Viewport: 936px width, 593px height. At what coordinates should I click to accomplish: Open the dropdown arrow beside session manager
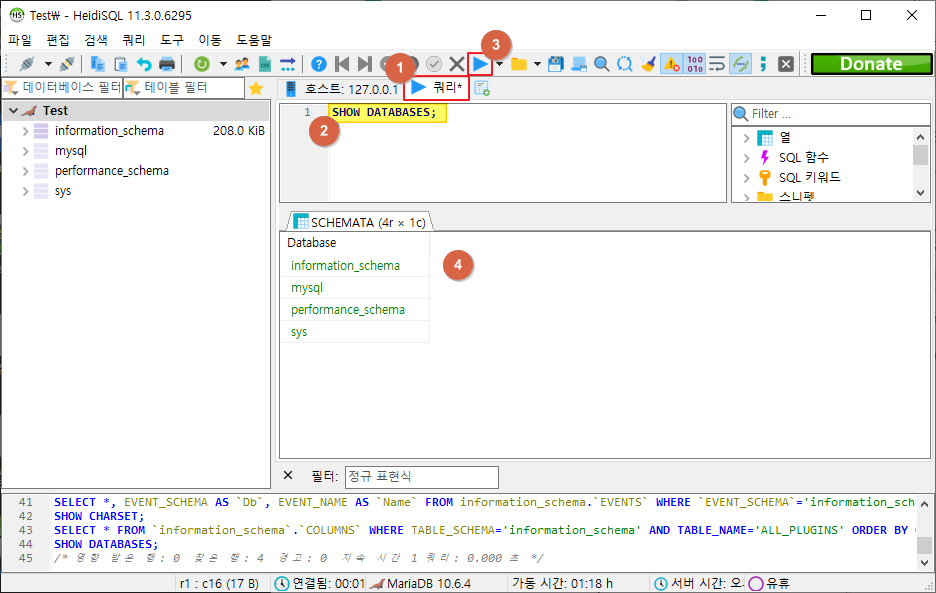(48, 64)
